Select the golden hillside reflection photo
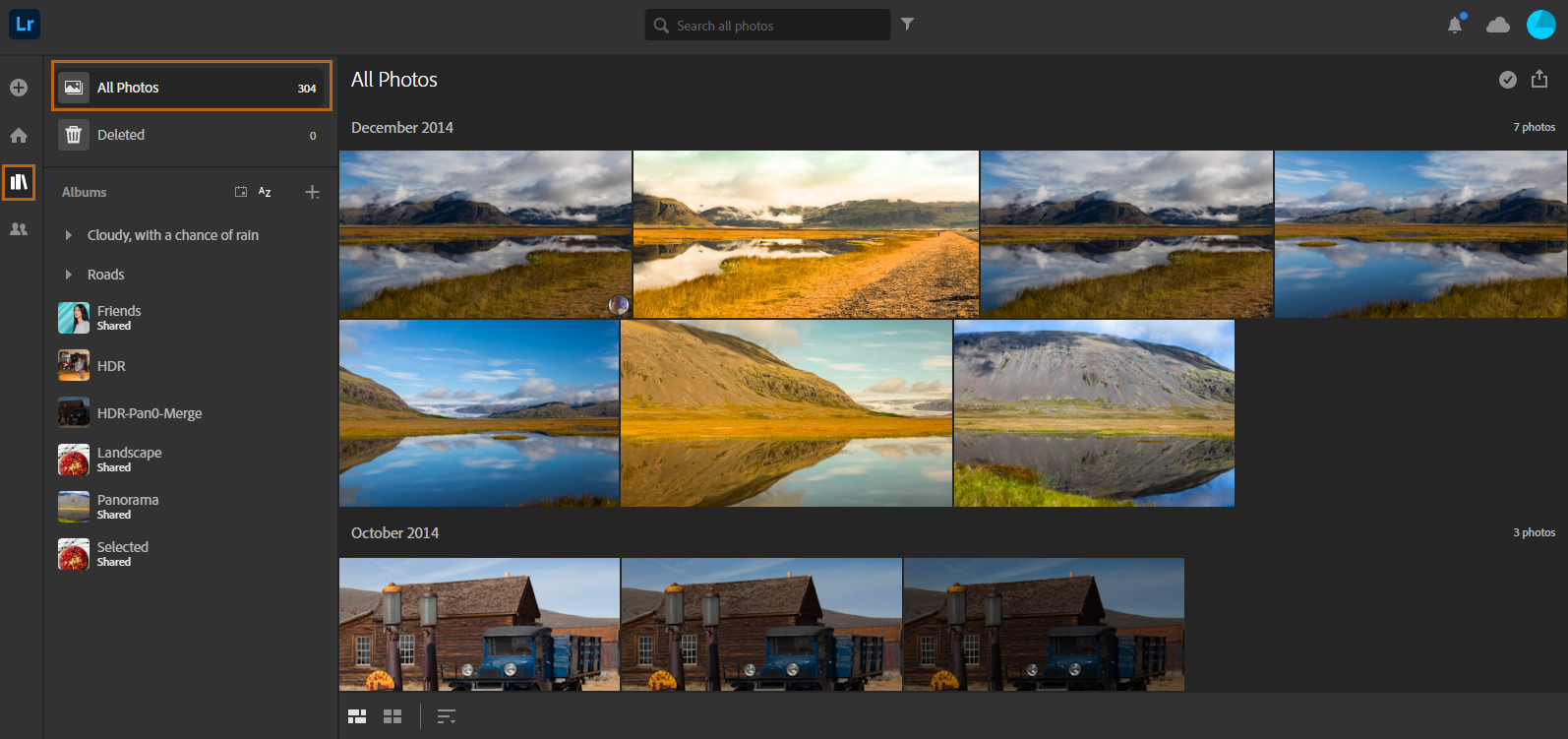This screenshot has width=1568, height=739. [x=787, y=413]
